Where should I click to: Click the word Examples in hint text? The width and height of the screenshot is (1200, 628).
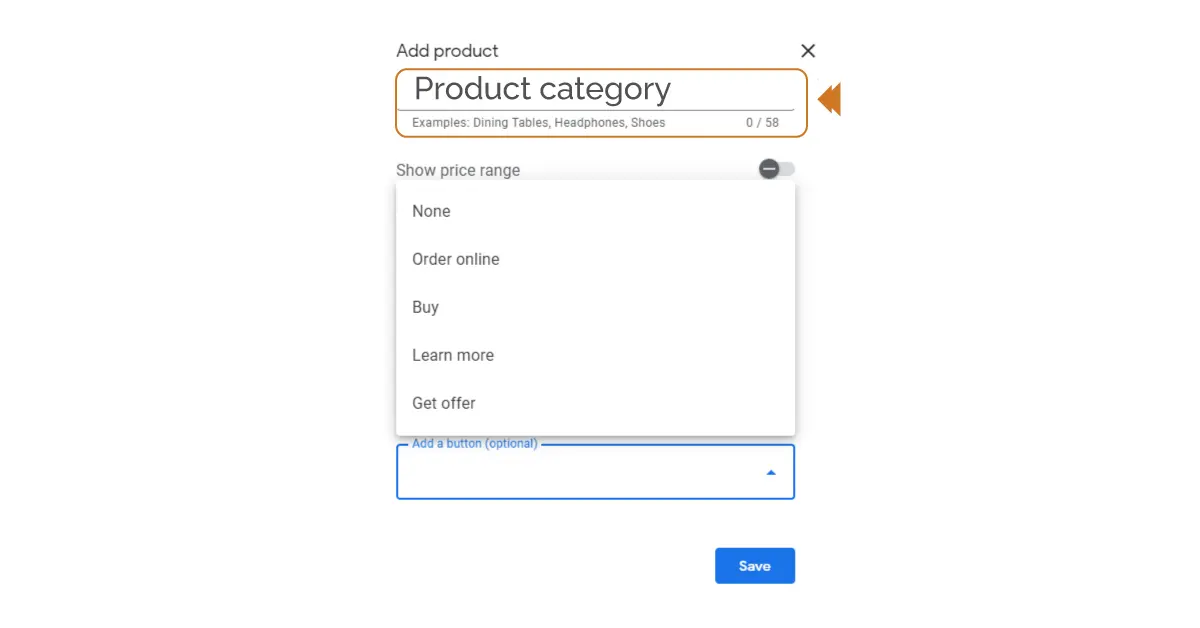point(440,123)
